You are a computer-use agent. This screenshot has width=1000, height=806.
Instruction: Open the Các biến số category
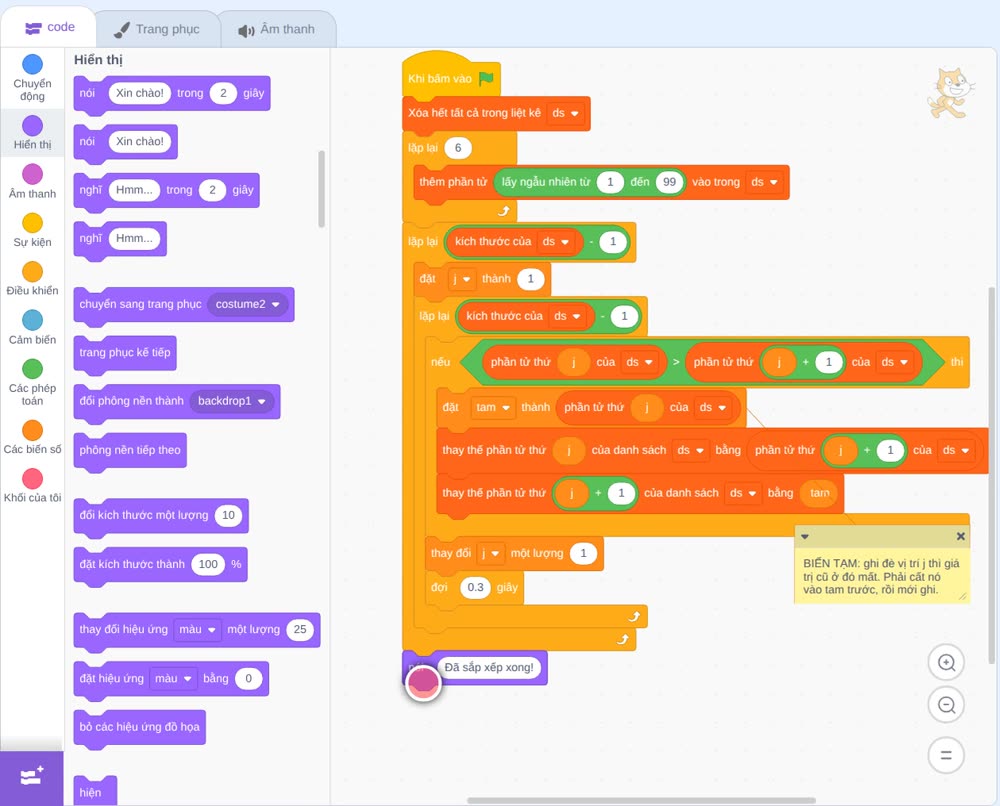coord(33,437)
